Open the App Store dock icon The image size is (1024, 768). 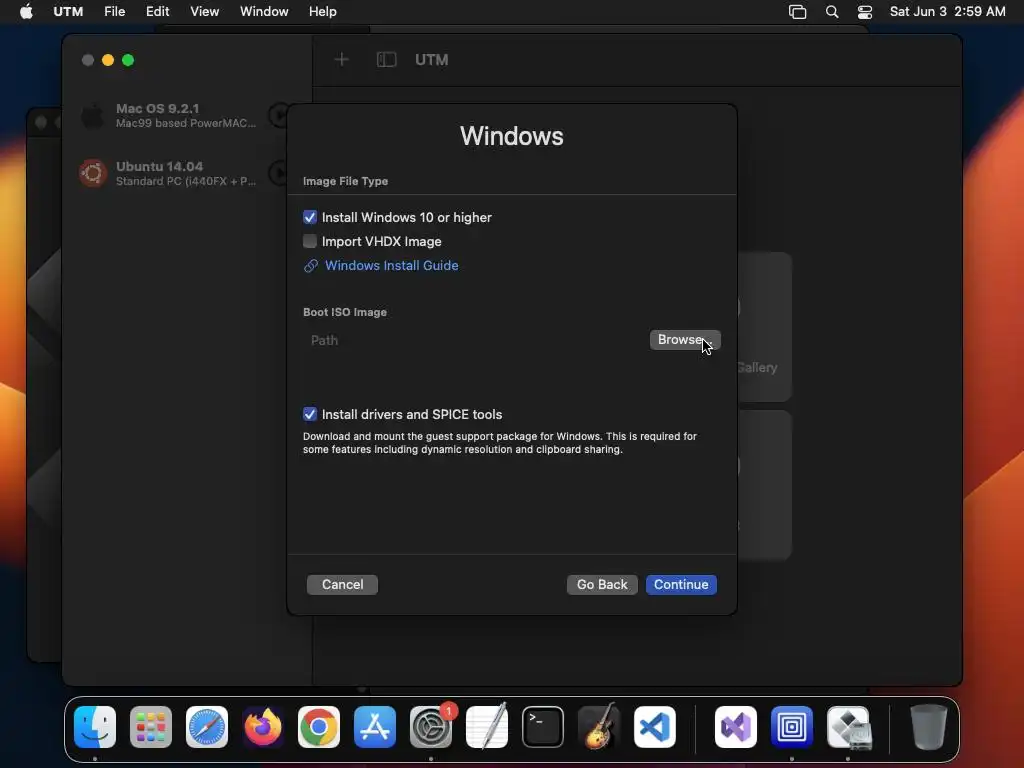pyautogui.click(x=375, y=727)
